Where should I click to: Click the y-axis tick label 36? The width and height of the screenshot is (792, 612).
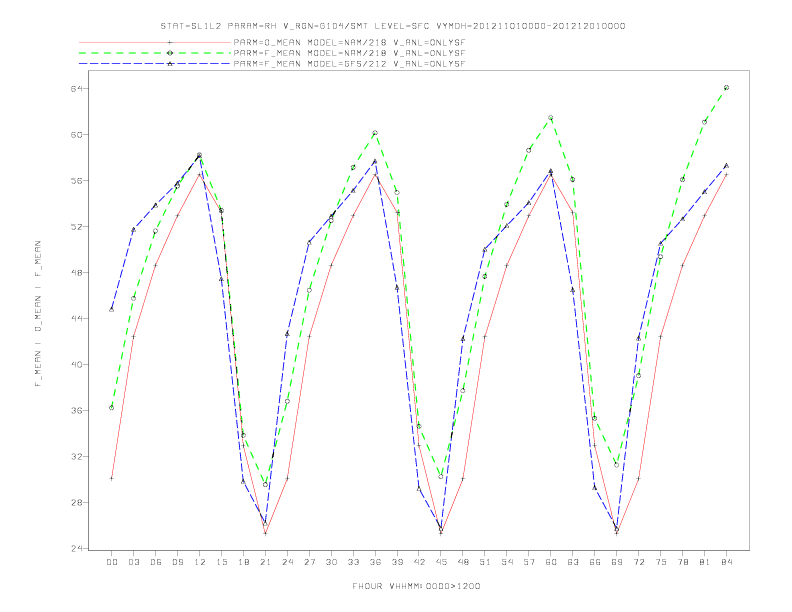click(77, 411)
